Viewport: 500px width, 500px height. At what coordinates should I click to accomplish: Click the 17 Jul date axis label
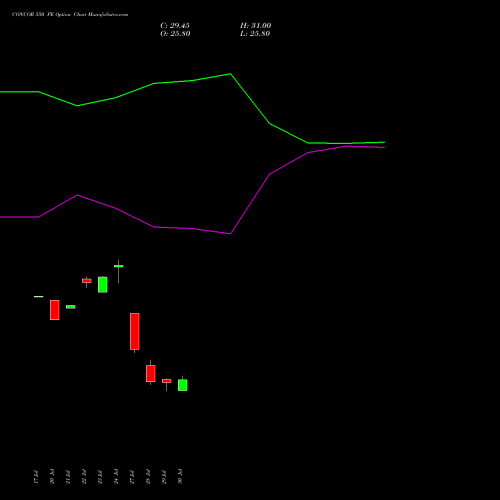[36, 476]
